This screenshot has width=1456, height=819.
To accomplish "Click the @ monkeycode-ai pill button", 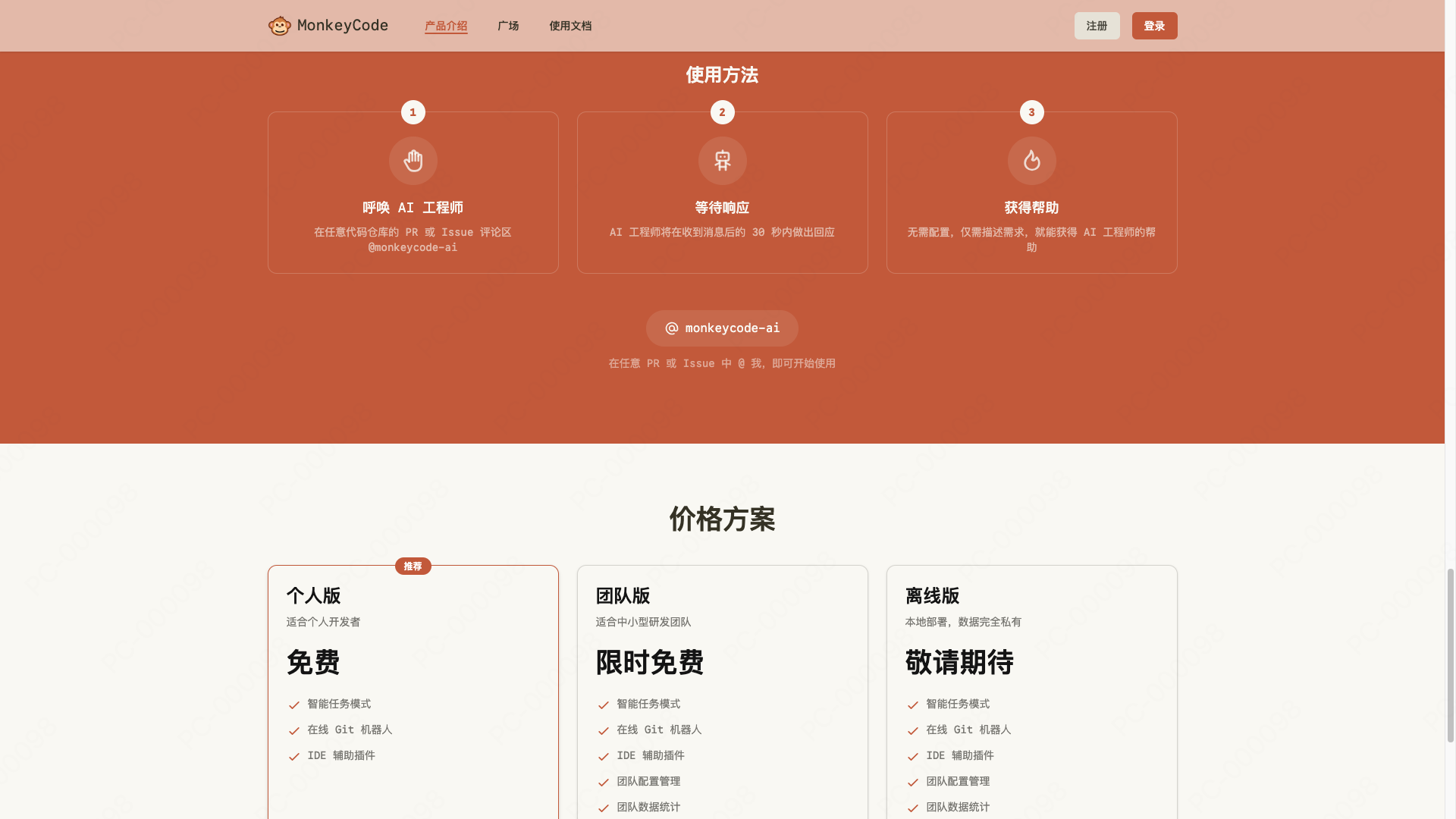I will (723, 328).
